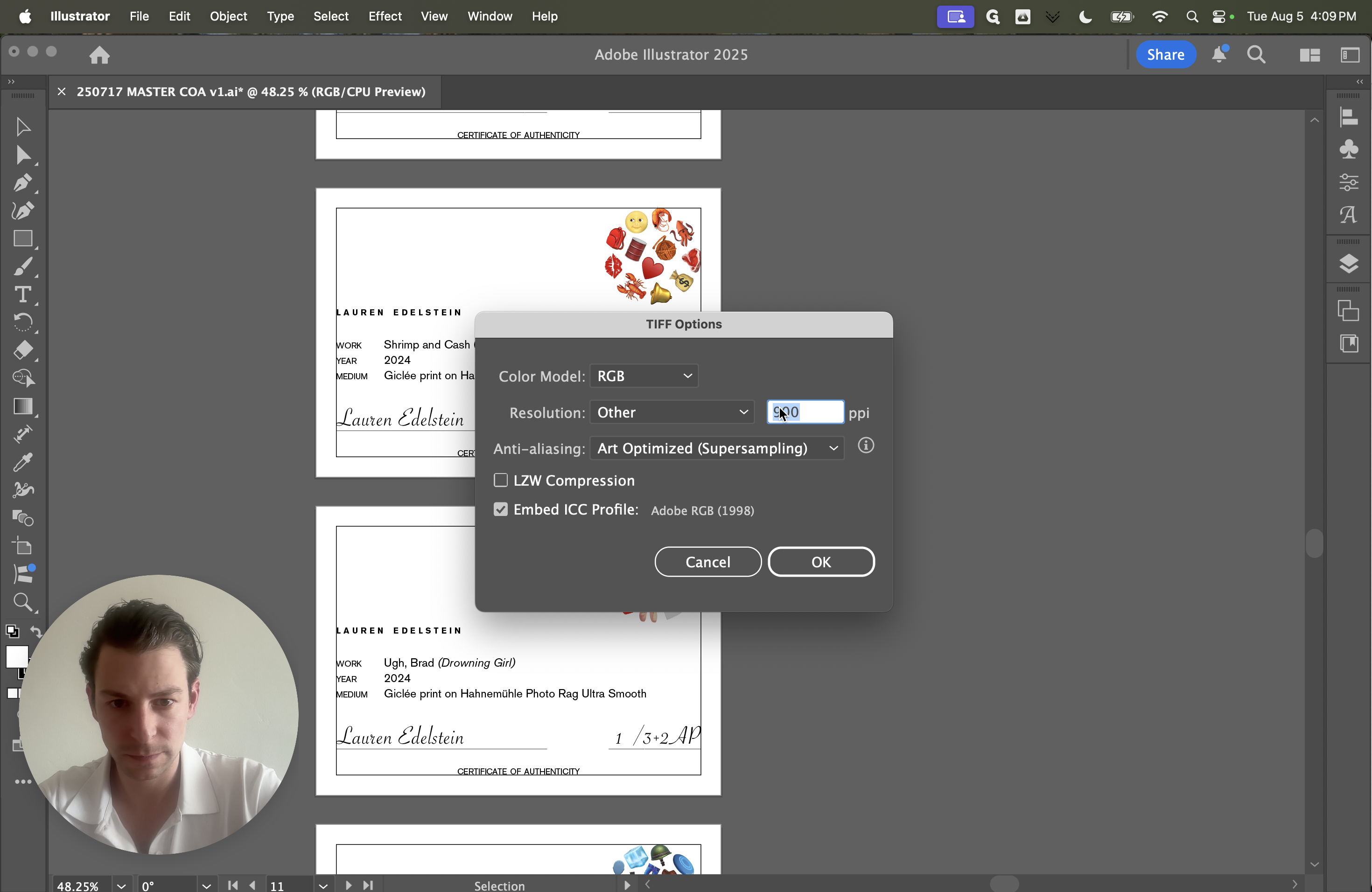Select the Rectangle tool
Viewport: 1372px width, 892px height.
coord(23,238)
